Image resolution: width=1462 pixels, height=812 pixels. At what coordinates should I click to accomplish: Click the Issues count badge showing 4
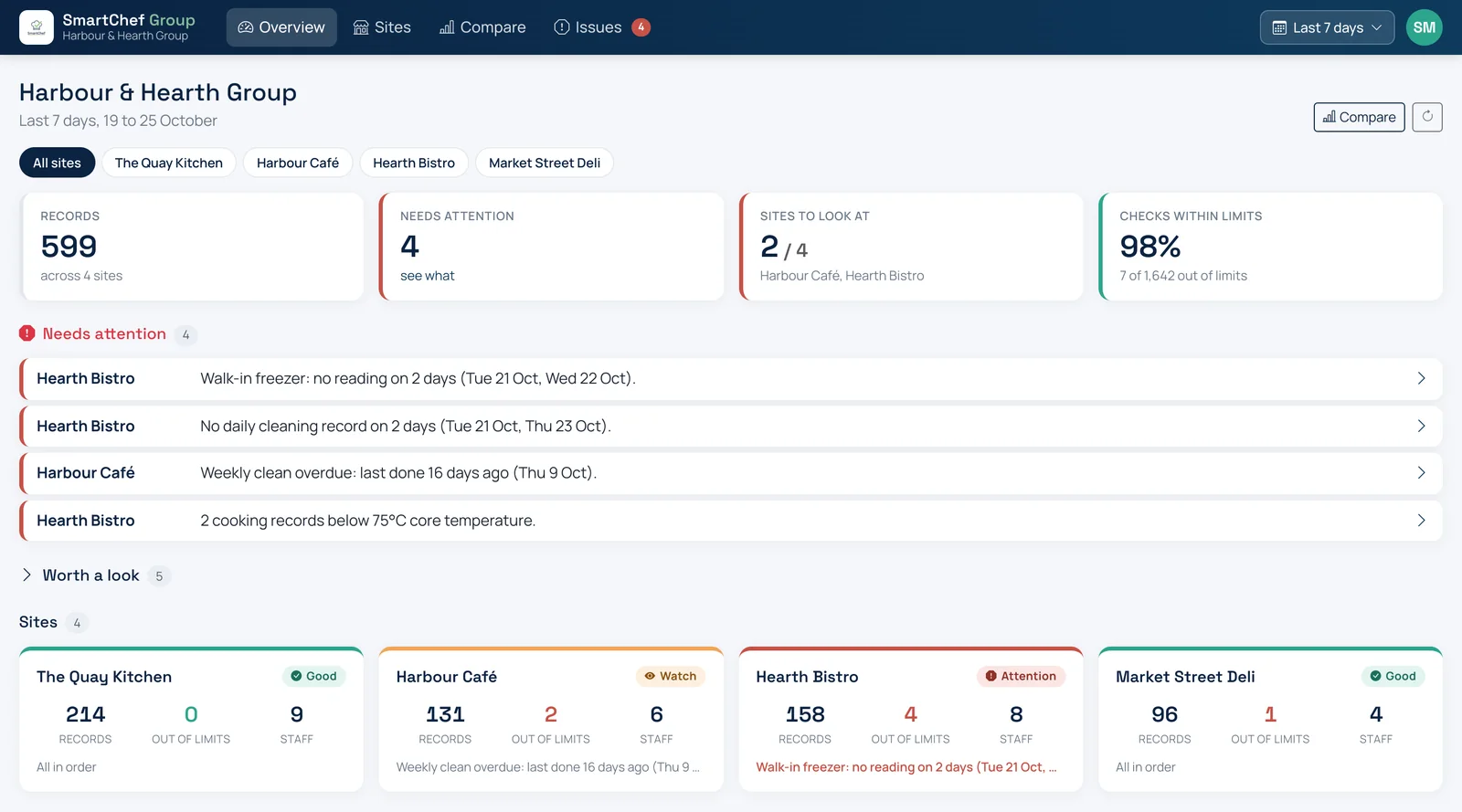click(x=641, y=27)
